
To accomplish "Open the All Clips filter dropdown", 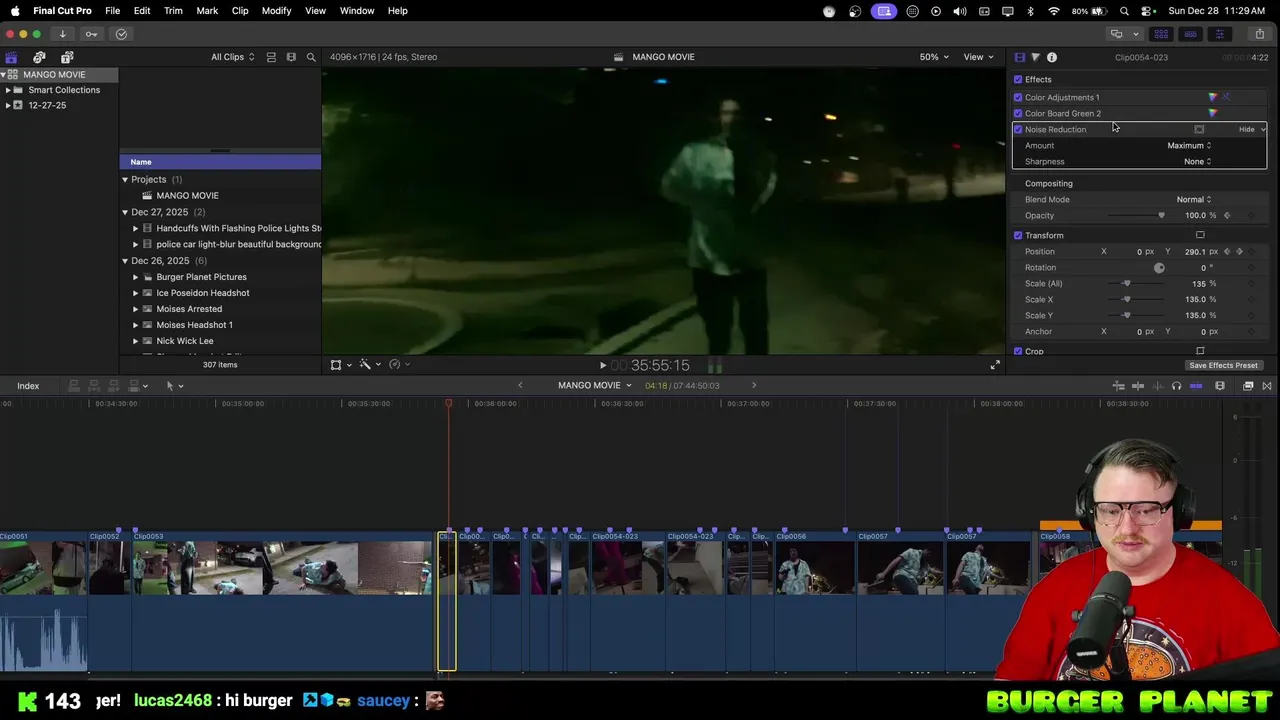I will (x=232, y=57).
